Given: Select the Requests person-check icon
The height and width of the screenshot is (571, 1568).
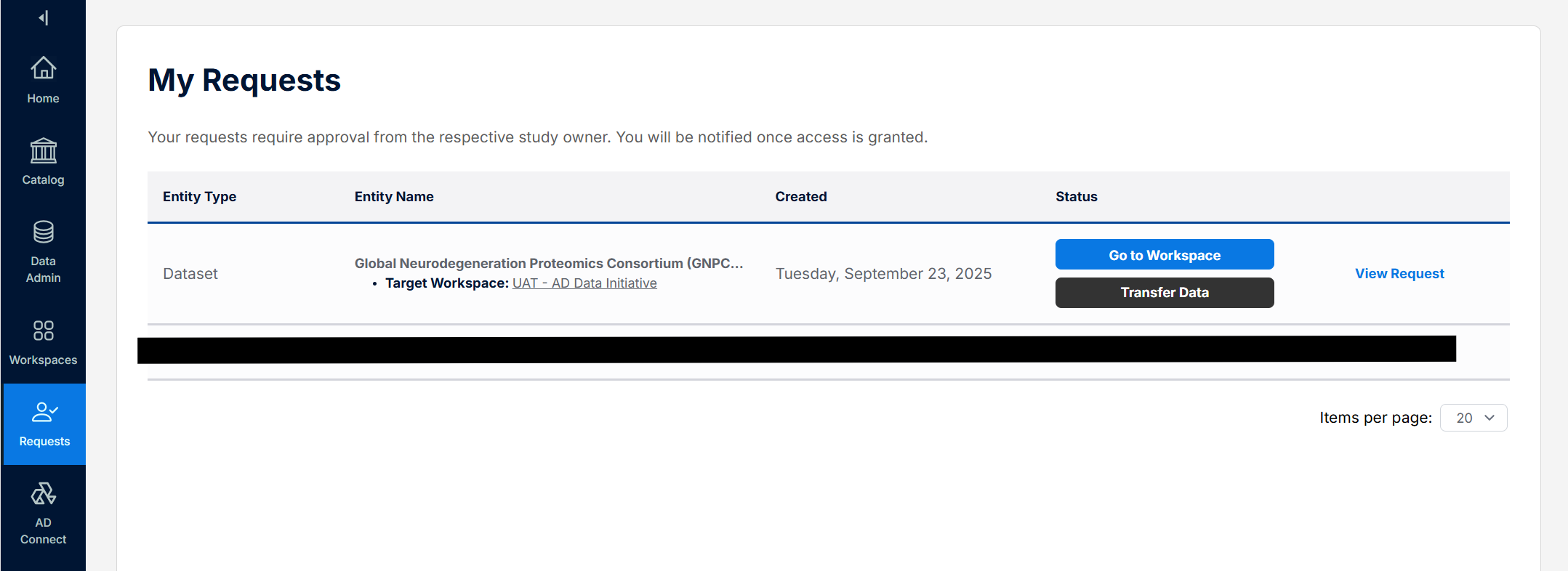Looking at the screenshot, I should click(x=44, y=412).
